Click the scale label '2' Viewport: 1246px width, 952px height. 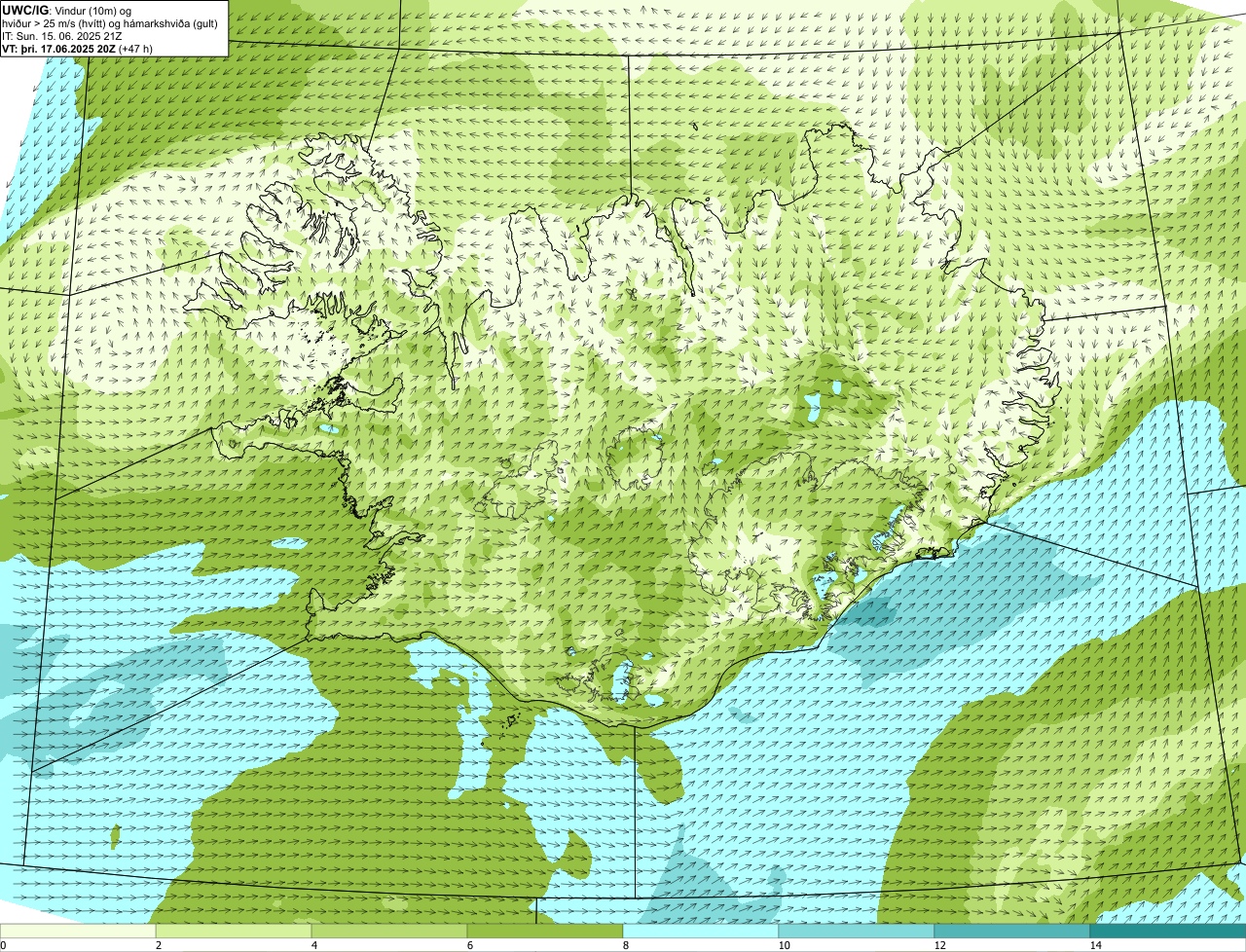pos(158,945)
